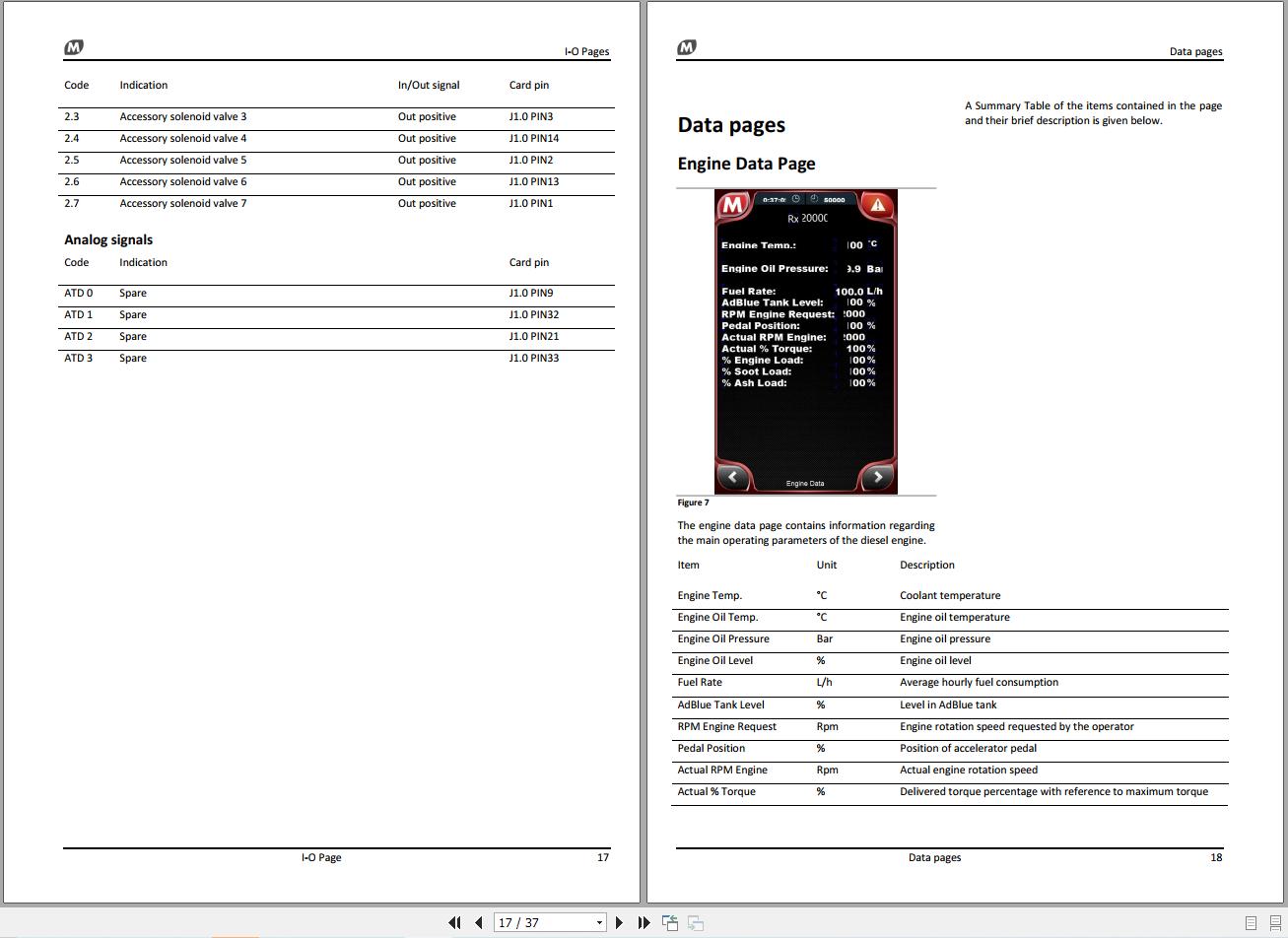Viewport: 1288px width, 938px height.
Task: Go to the previous page arrow
Action: [x=479, y=922]
